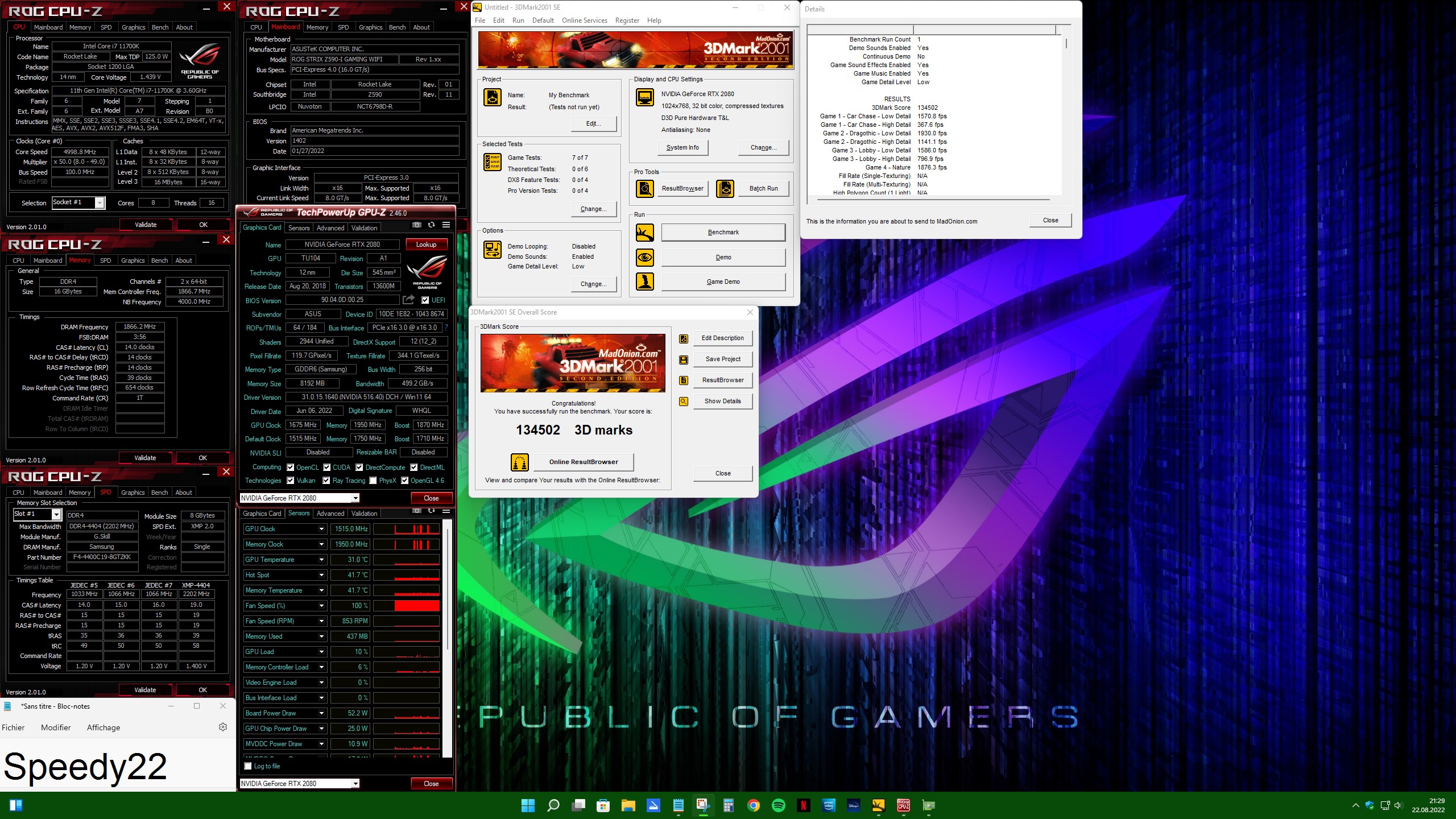The width and height of the screenshot is (1456, 819).
Task: Click the Selected Tests checklist icon
Action: pyautogui.click(x=492, y=162)
